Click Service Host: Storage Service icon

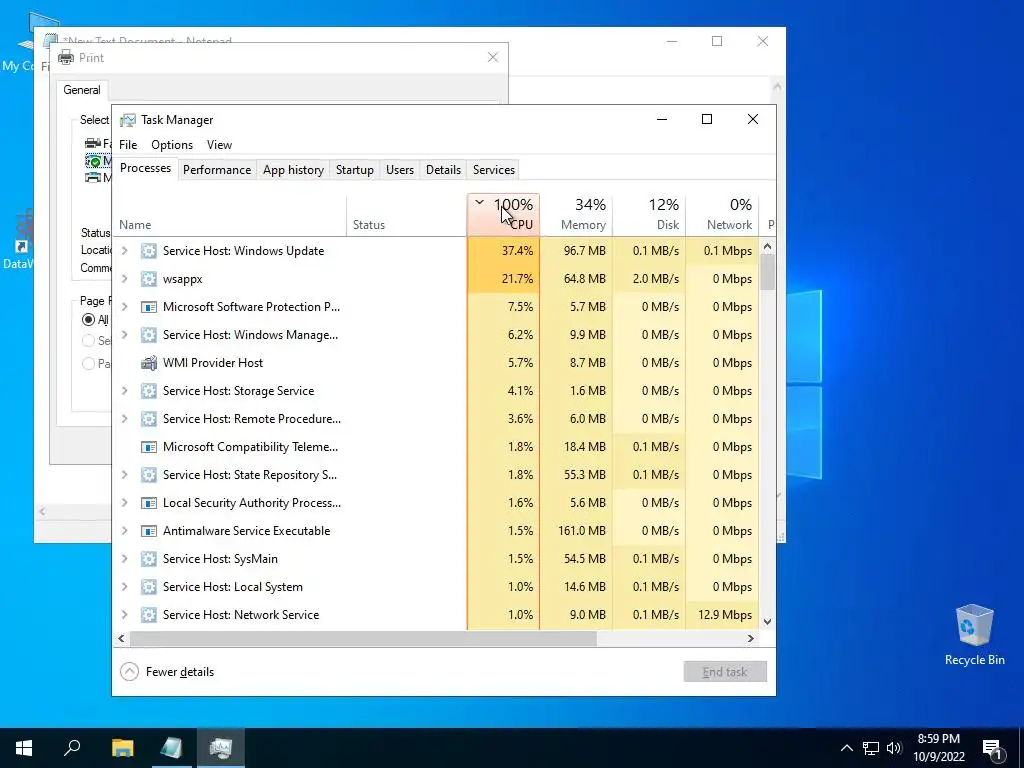[149, 391]
